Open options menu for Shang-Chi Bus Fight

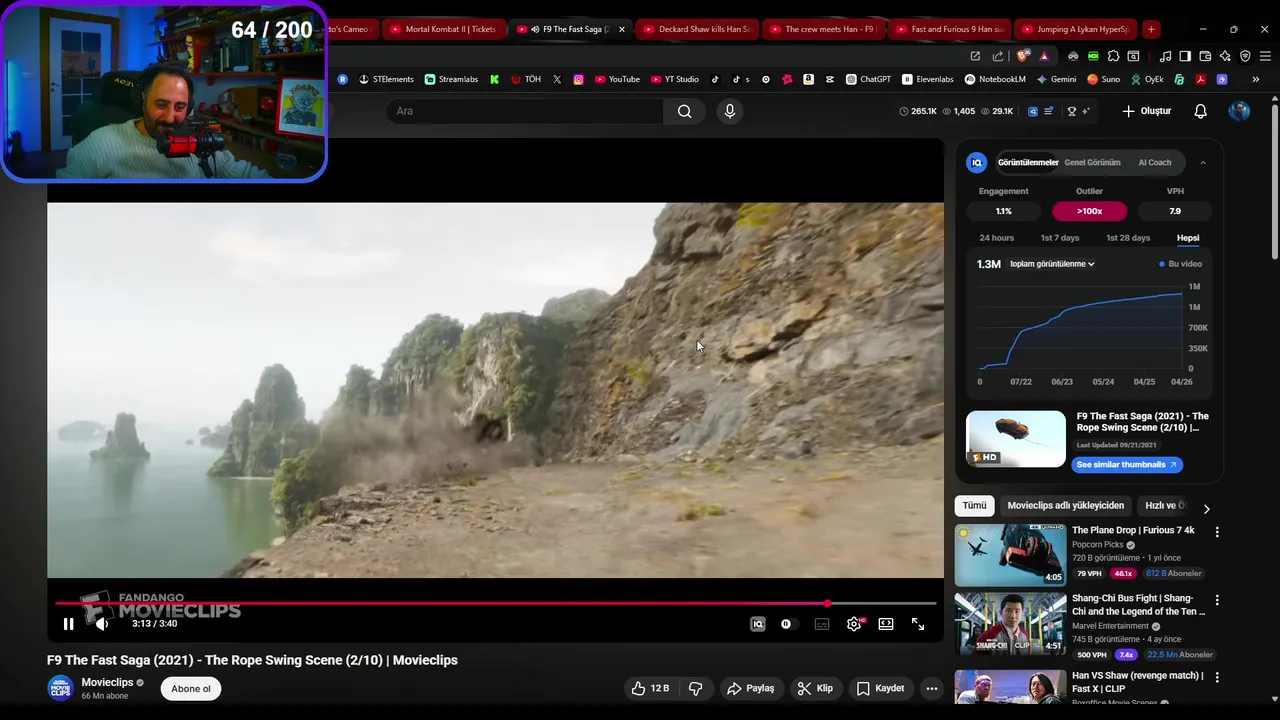[x=1217, y=600]
